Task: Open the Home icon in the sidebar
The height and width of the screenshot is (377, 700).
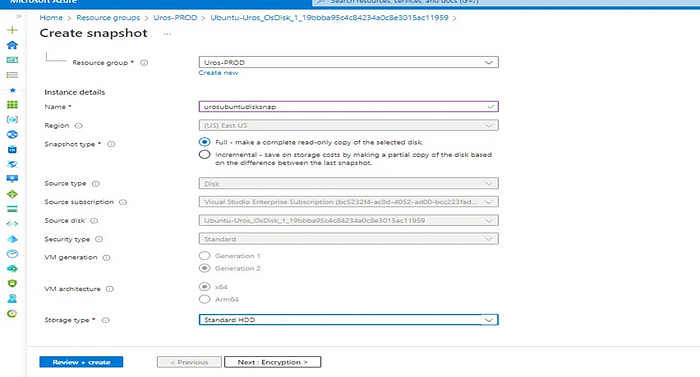Action: [12, 45]
